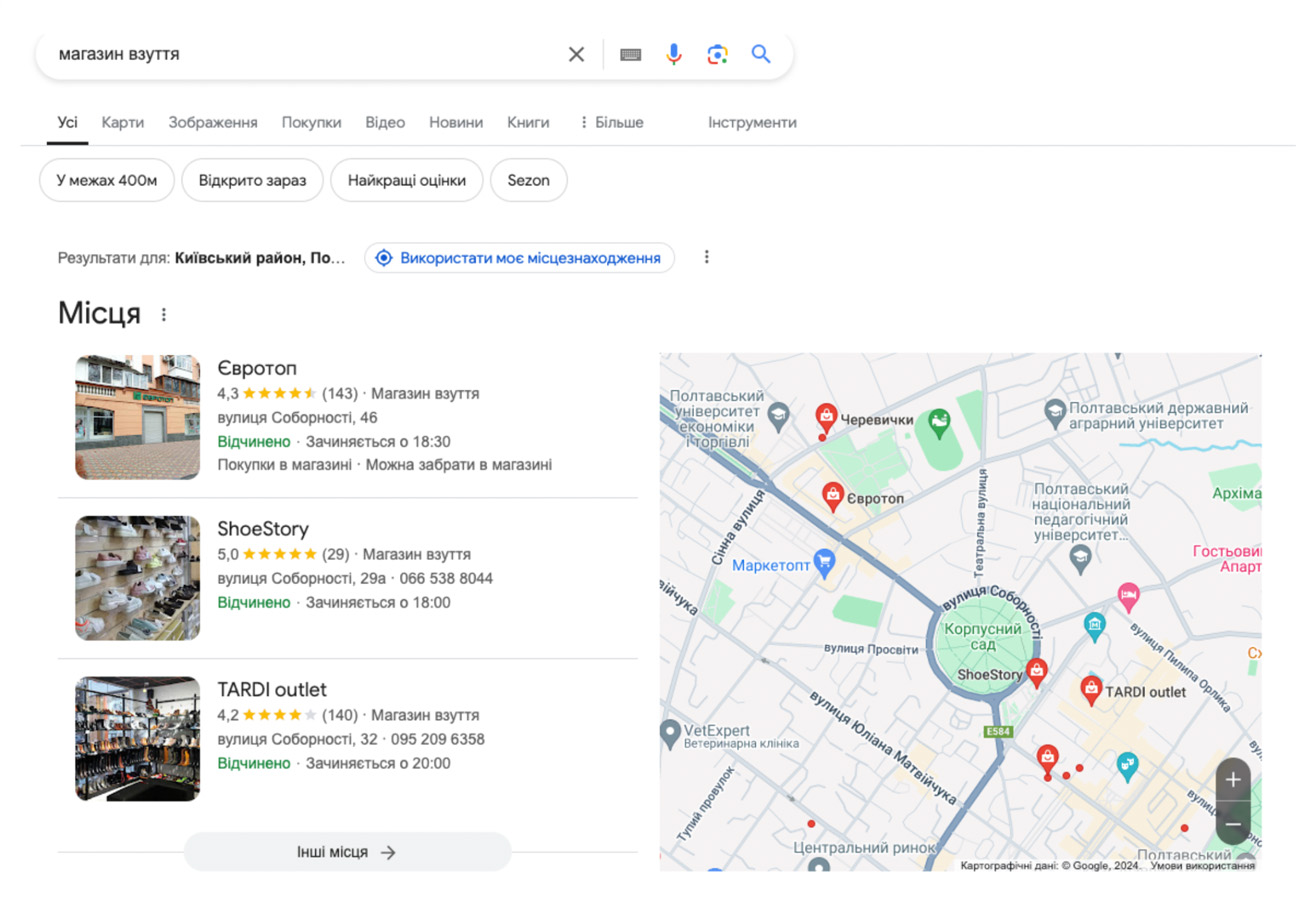The image size is (1304, 902).
Task: Apply the Найкращі оцінки filter chip
Action: click(x=407, y=180)
